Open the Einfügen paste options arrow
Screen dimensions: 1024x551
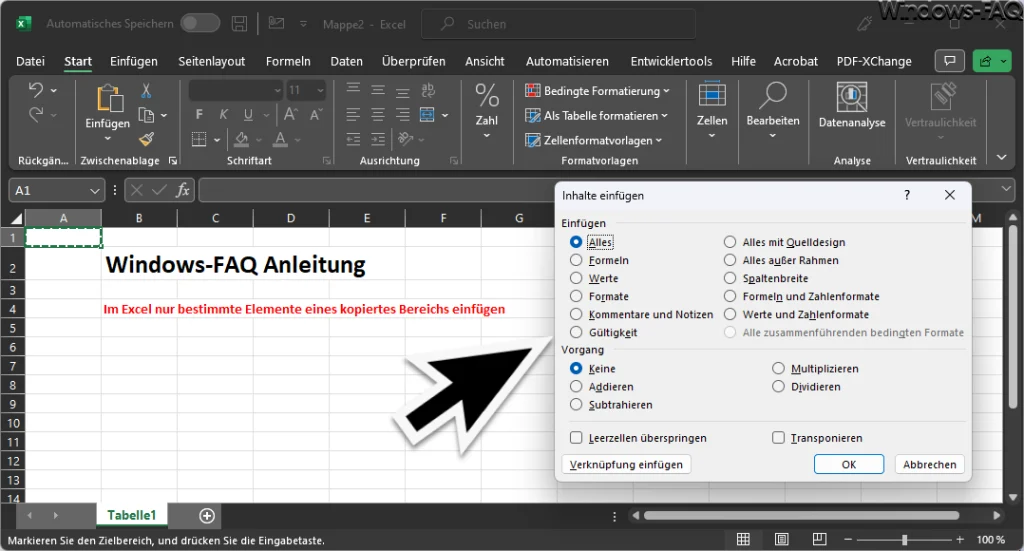[x=108, y=138]
